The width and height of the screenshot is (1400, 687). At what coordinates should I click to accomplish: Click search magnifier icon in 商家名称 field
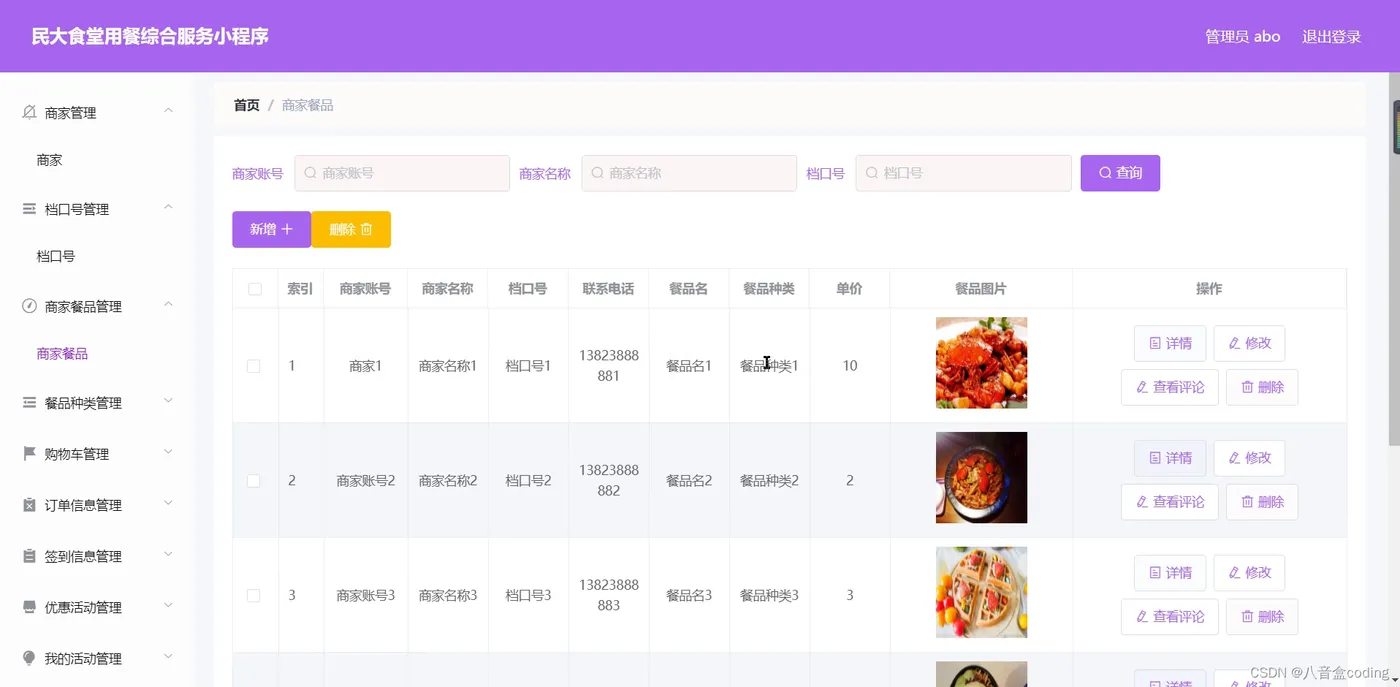pyautogui.click(x=597, y=173)
